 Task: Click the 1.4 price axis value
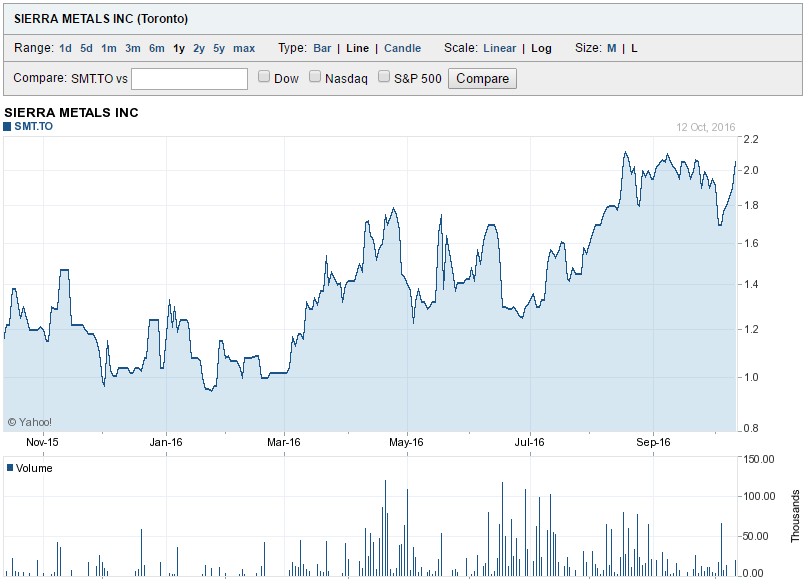(x=751, y=284)
